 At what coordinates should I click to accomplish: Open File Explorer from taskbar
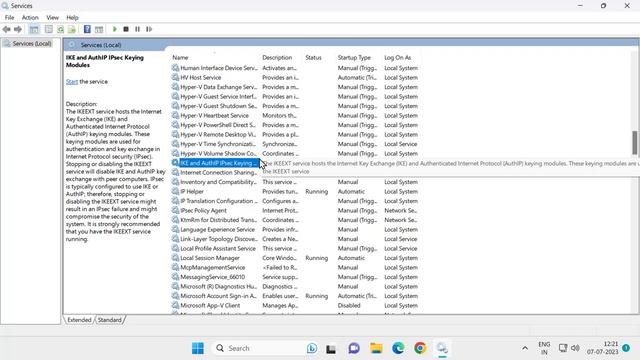tap(376, 348)
